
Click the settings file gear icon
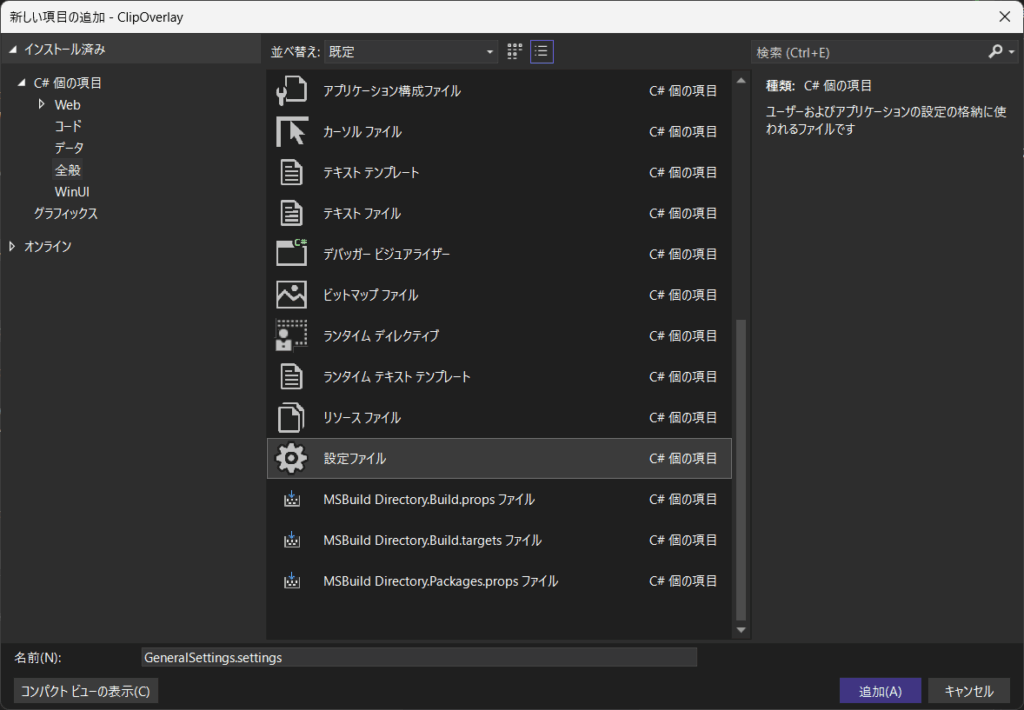pyautogui.click(x=291, y=458)
